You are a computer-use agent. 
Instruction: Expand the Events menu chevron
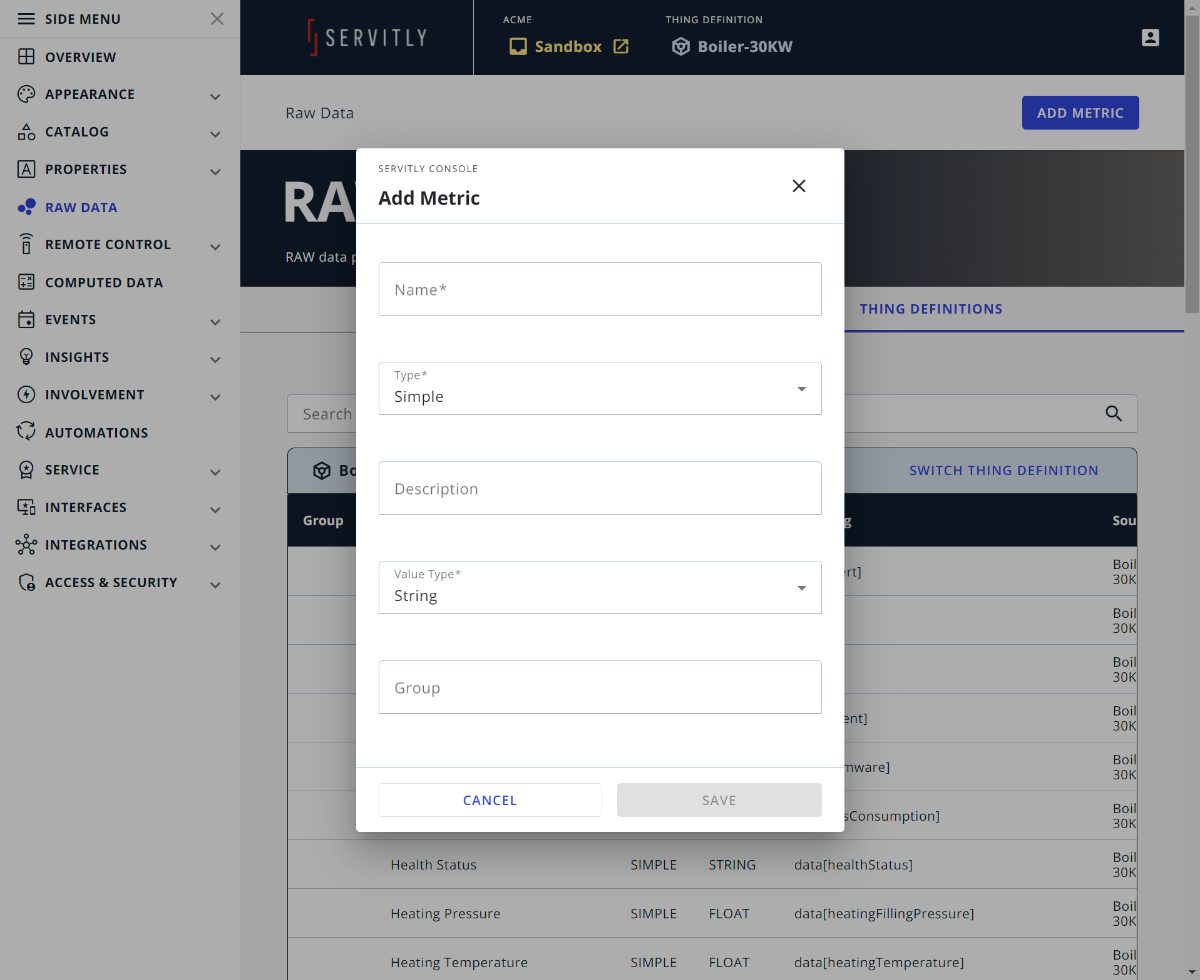coord(215,321)
